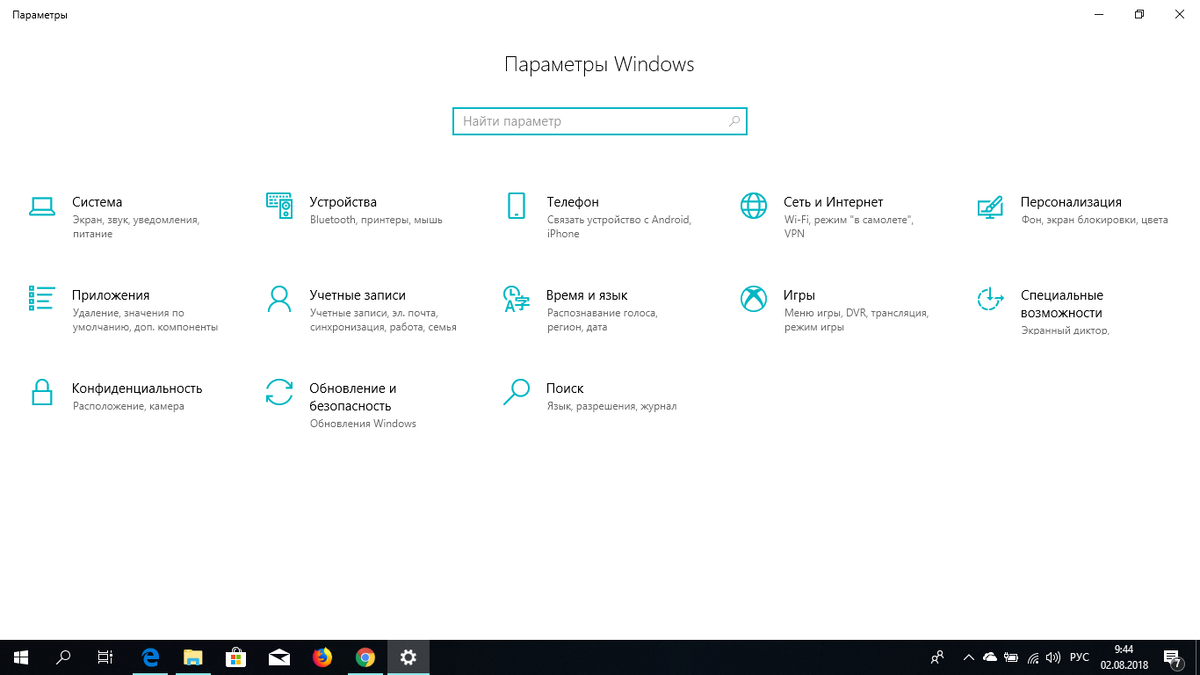This screenshot has height=675, width=1200.
Task: Click the 'Язык, разрешения, журнал' description
Action: tap(612, 407)
